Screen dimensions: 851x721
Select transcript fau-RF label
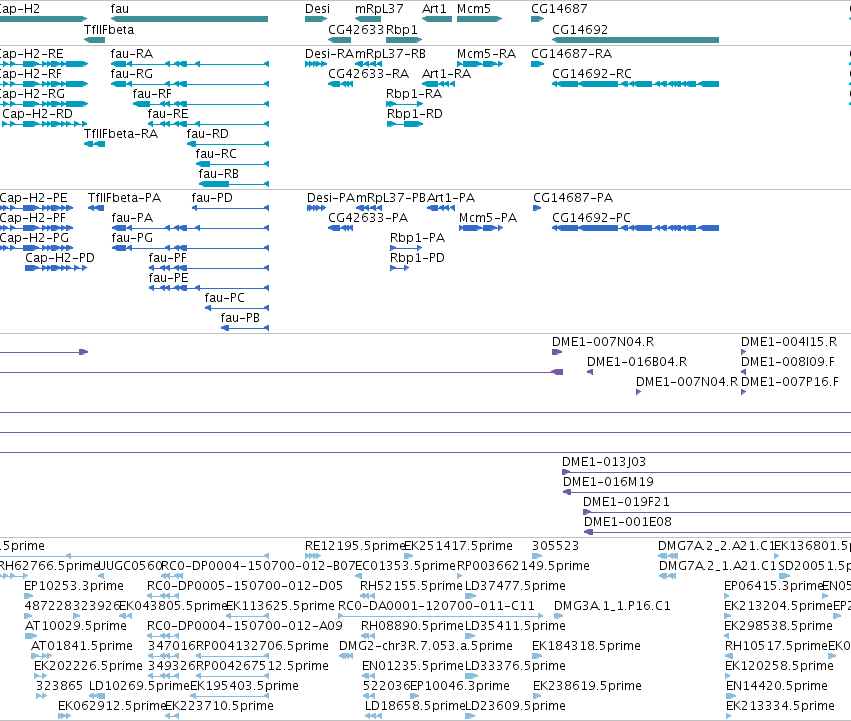[x=152, y=94]
